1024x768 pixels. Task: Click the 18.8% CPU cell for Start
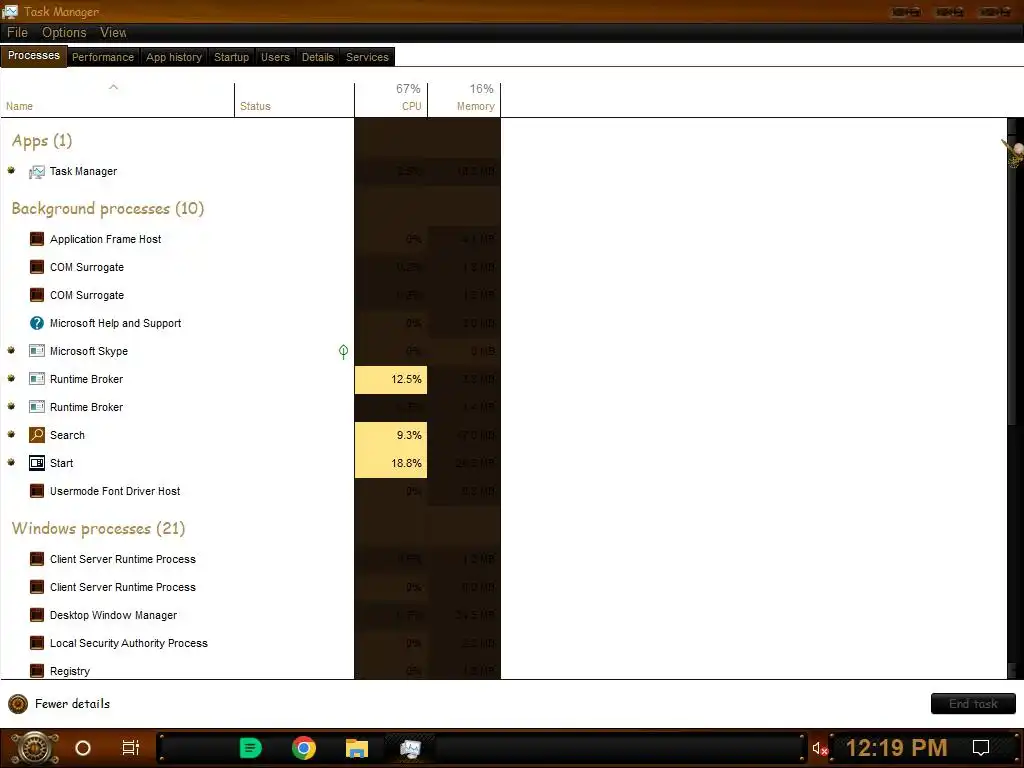click(x=391, y=463)
